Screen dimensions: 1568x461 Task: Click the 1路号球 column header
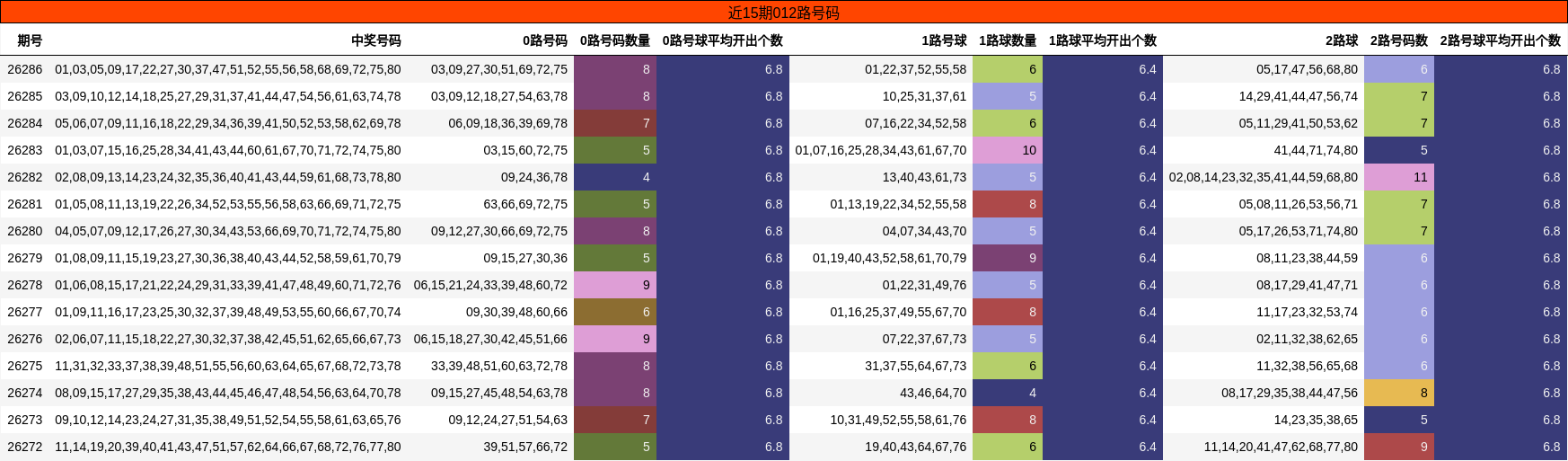944,40
